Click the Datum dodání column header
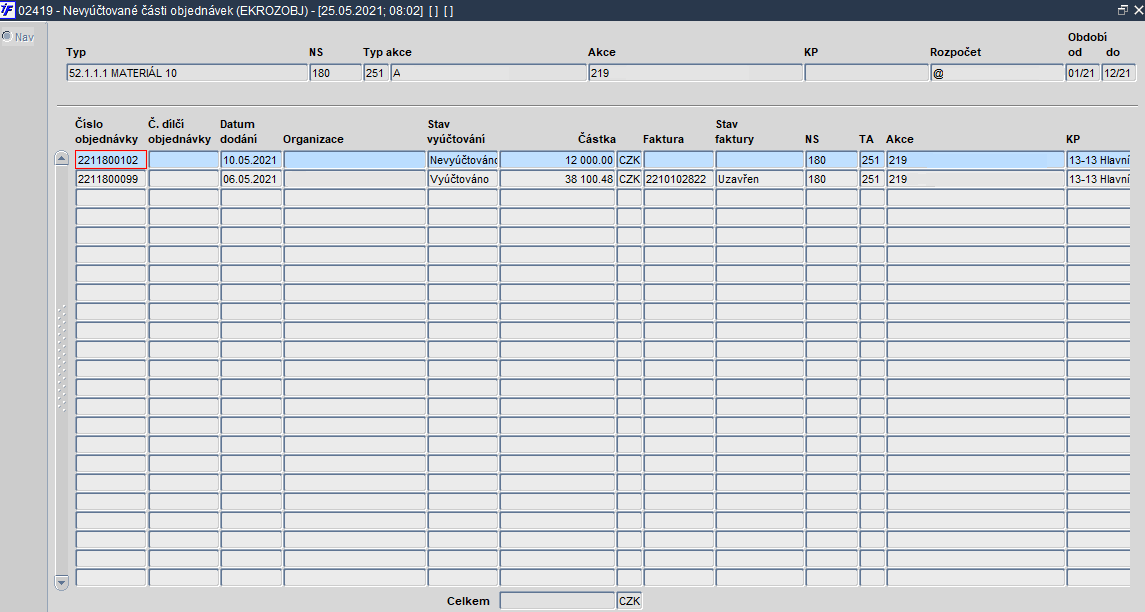The width and height of the screenshot is (1145, 612). pos(238,131)
